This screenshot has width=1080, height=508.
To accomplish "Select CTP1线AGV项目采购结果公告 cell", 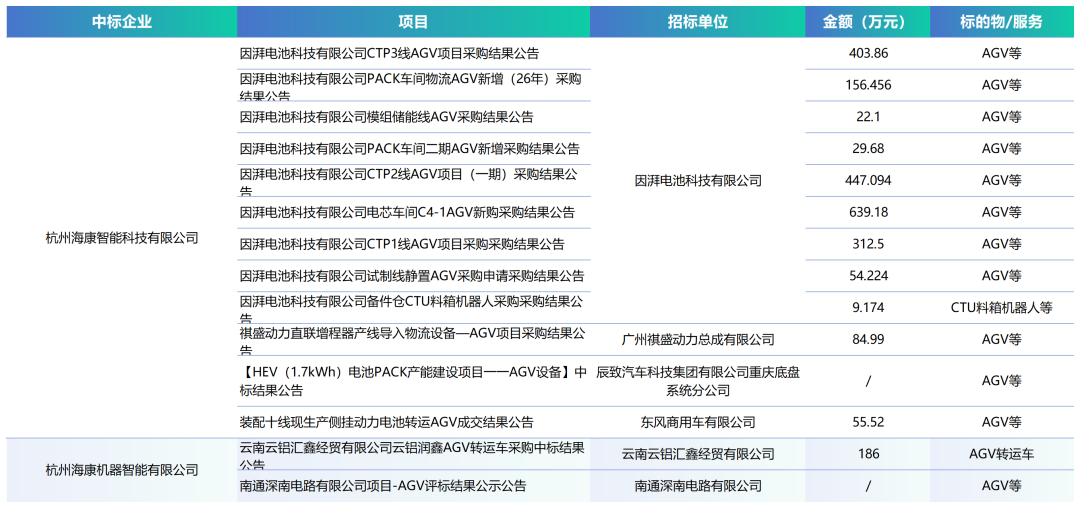I will (413, 244).
